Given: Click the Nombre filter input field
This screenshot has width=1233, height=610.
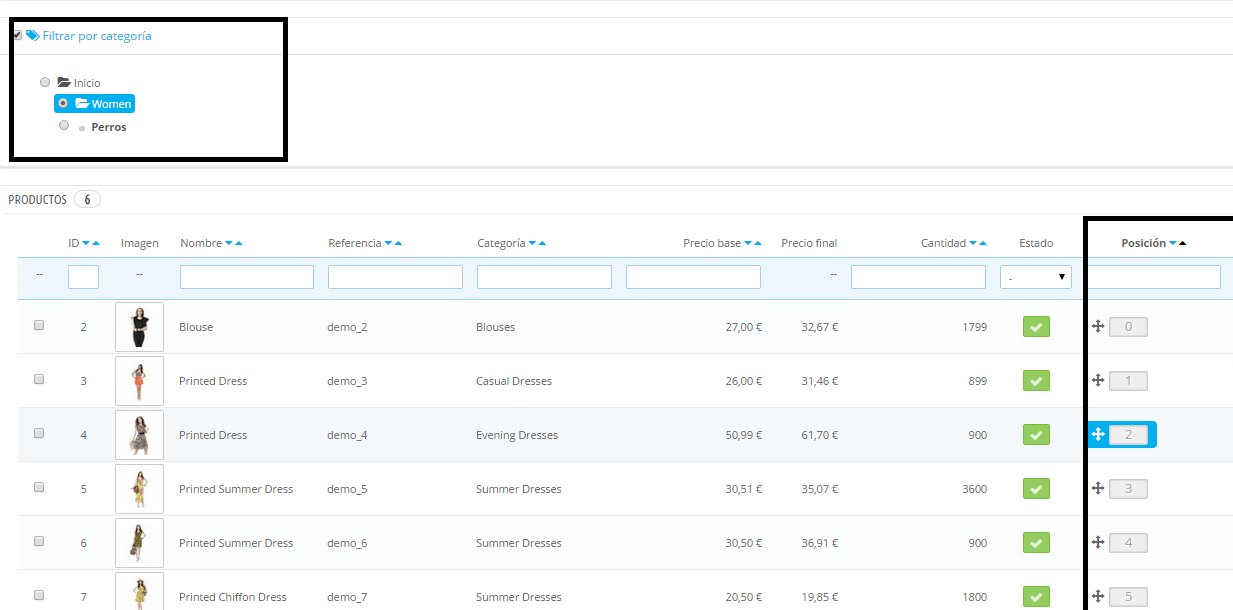Looking at the screenshot, I should coord(246,277).
